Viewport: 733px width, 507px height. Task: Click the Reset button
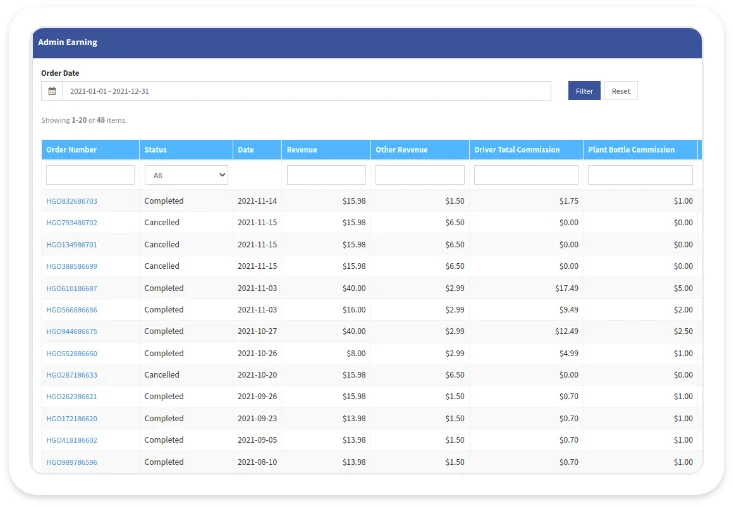620,91
